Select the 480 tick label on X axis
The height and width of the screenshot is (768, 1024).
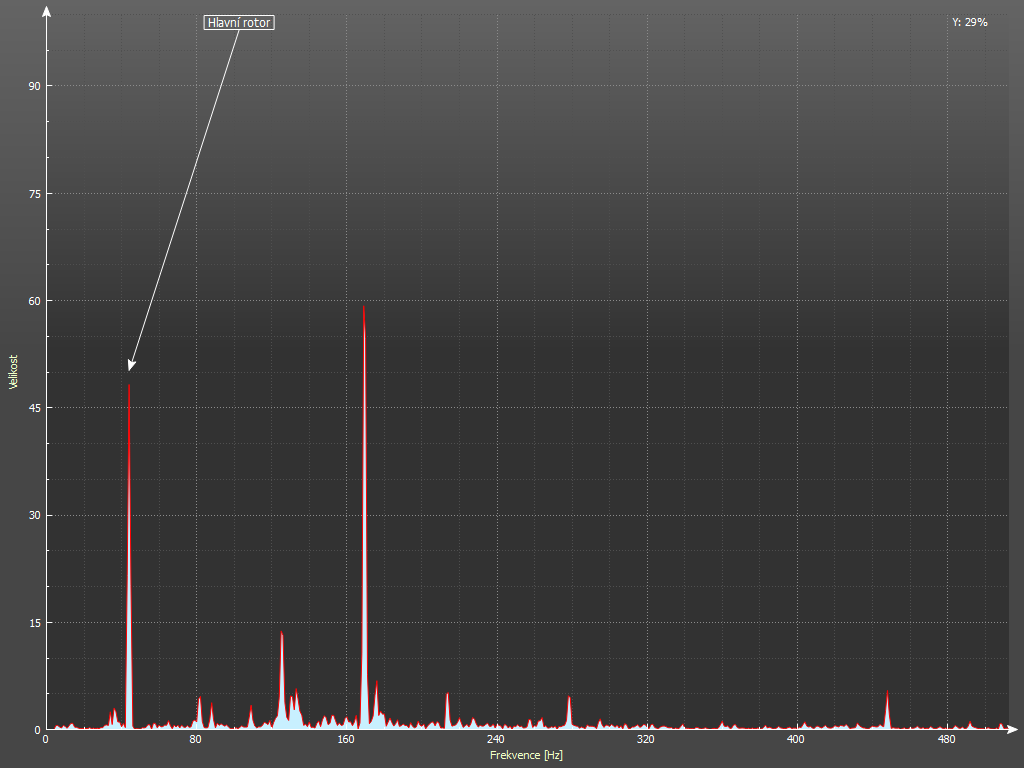[x=946, y=740]
